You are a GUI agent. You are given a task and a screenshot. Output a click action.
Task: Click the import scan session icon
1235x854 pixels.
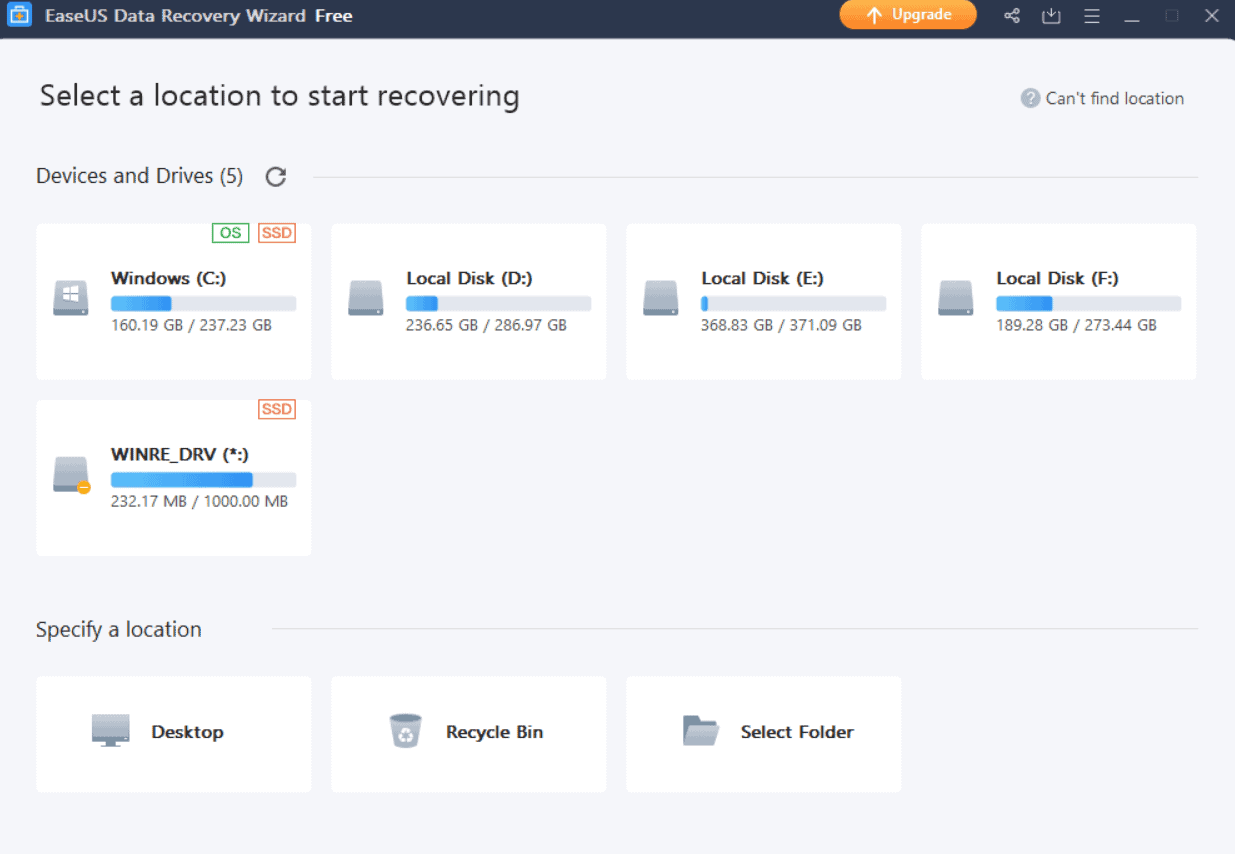click(x=1051, y=16)
